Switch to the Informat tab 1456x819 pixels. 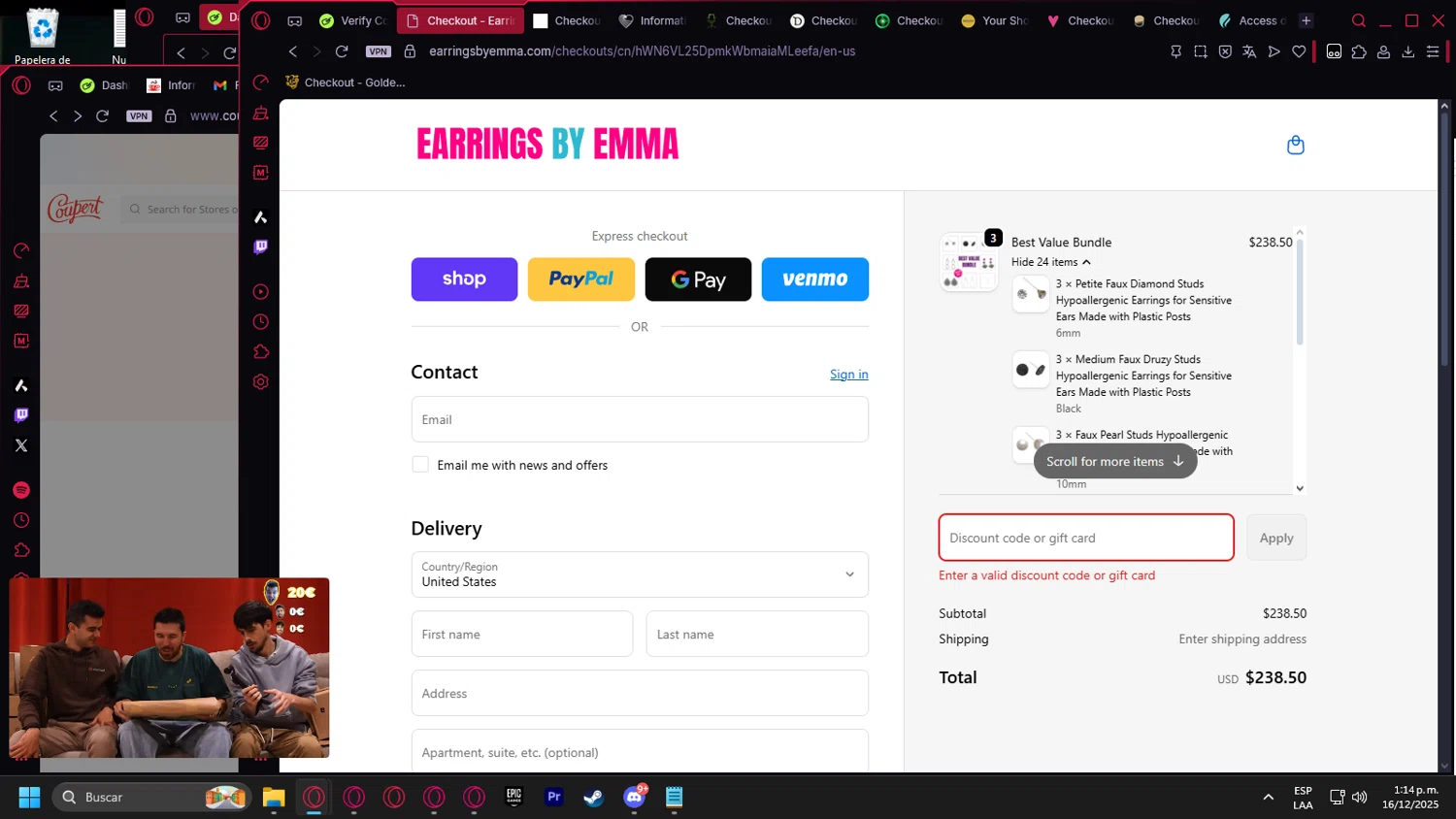pyautogui.click(x=652, y=20)
